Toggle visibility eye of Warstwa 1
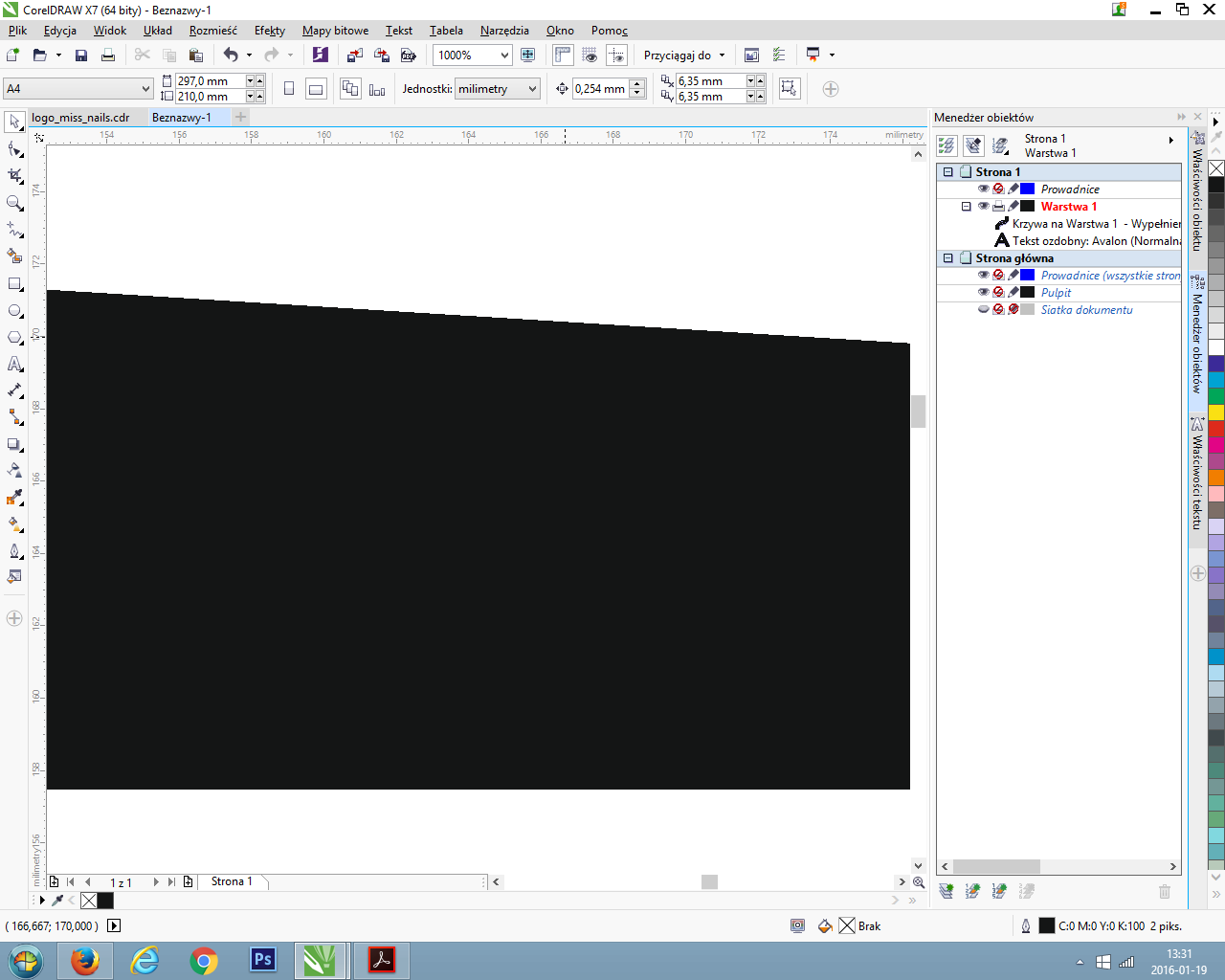Image resolution: width=1225 pixels, height=980 pixels. pyautogui.click(x=983, y=207)
